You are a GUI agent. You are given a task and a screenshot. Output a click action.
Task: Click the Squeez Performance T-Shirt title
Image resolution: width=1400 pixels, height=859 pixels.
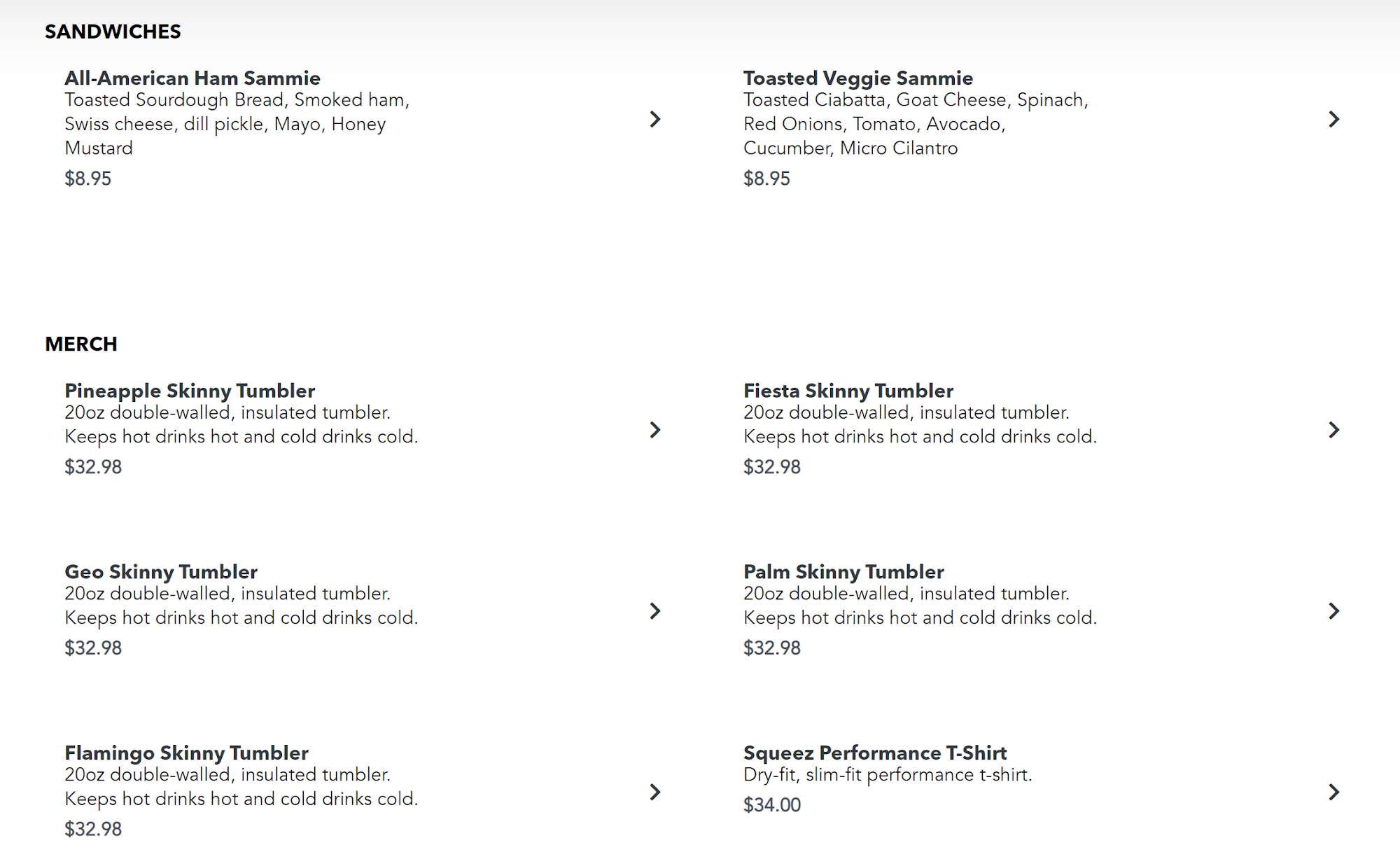pos(875,753)
